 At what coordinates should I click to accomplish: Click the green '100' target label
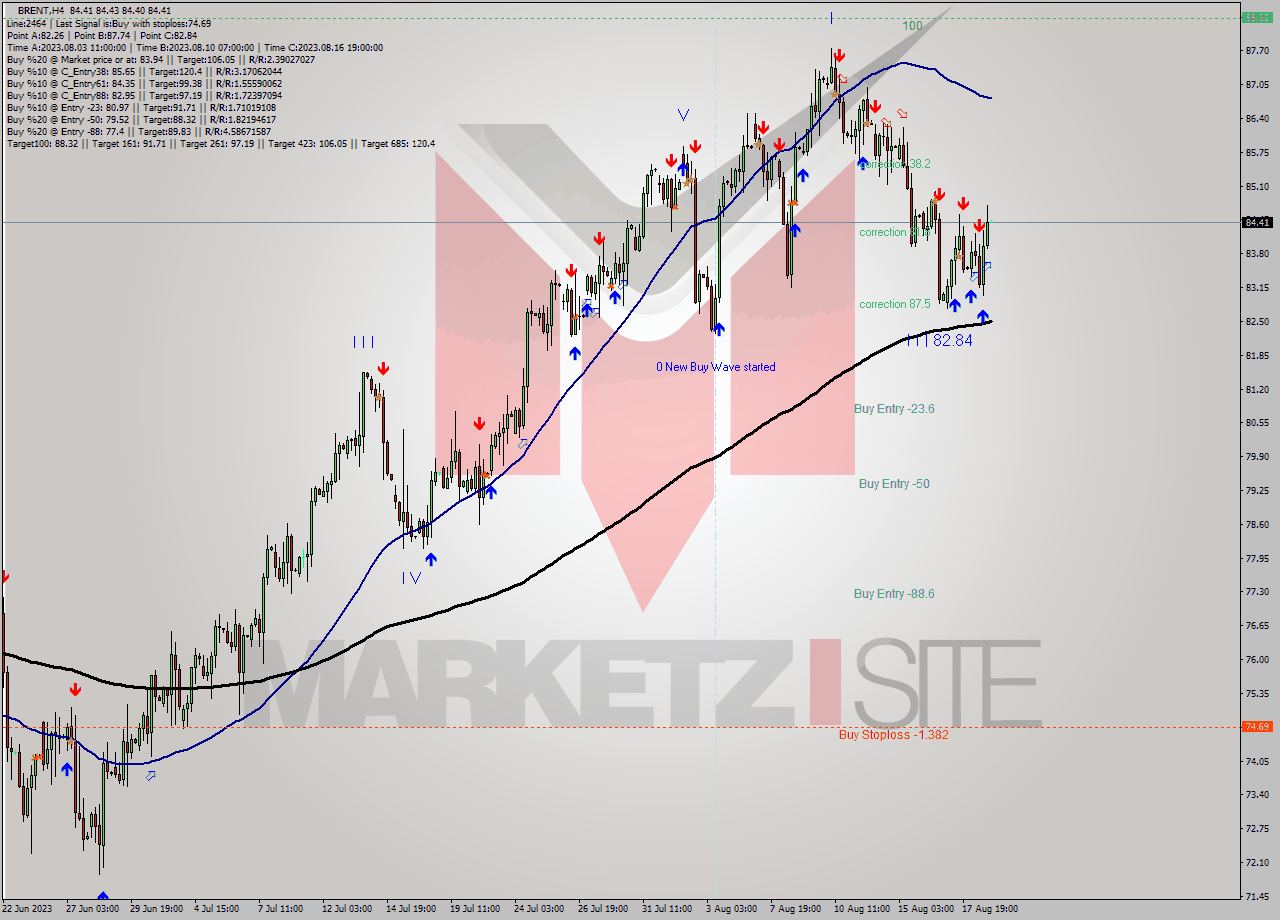pos(912,26)
